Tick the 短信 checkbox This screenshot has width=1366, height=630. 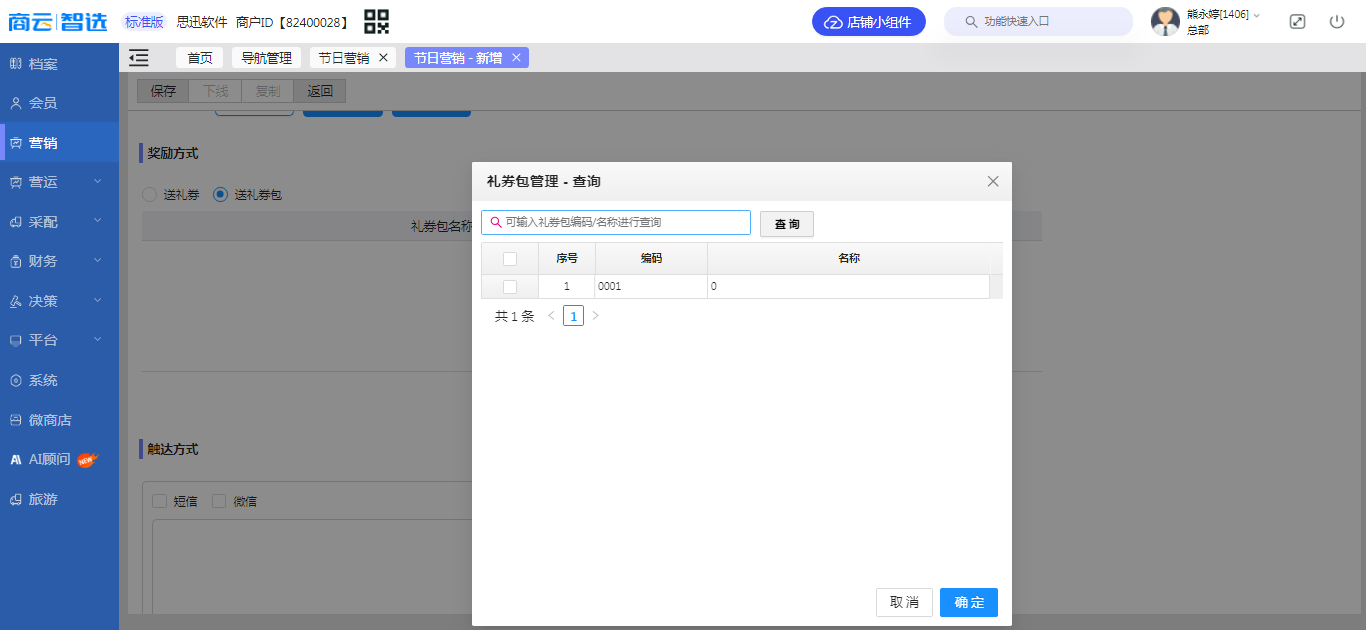[x=159, y=501]
